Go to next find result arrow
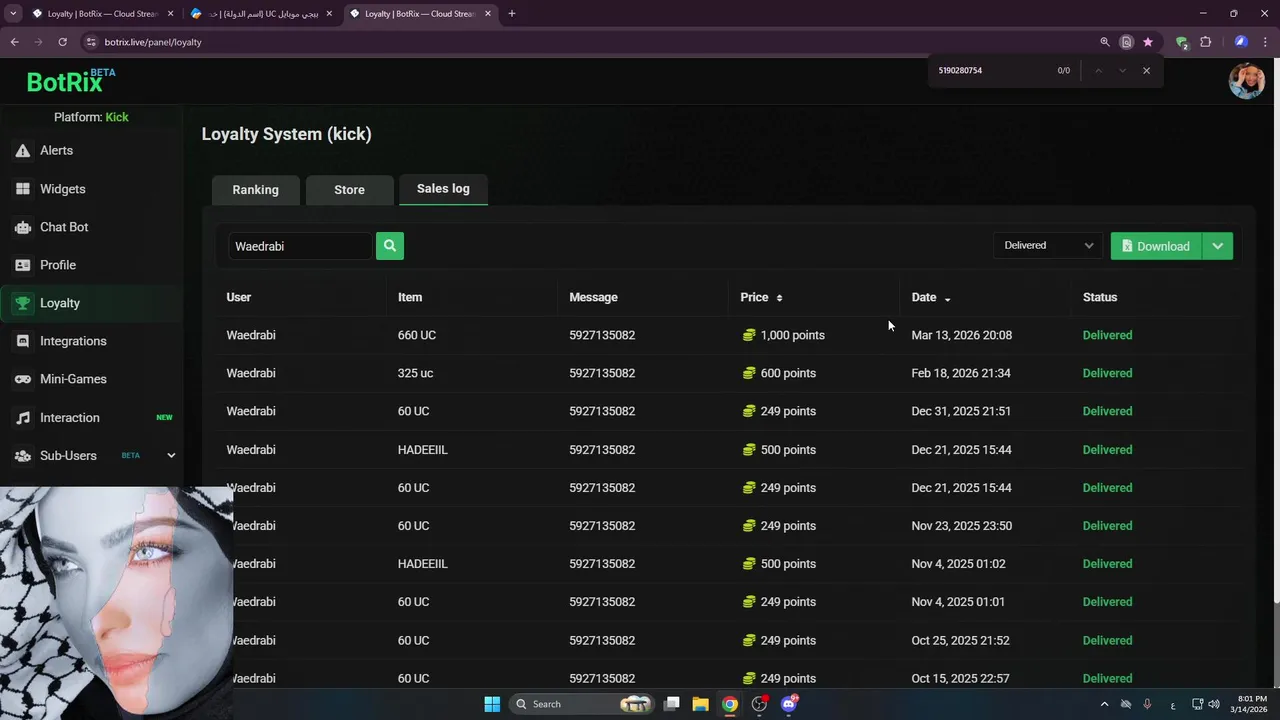1280x720 pixels. (1122, 70)
